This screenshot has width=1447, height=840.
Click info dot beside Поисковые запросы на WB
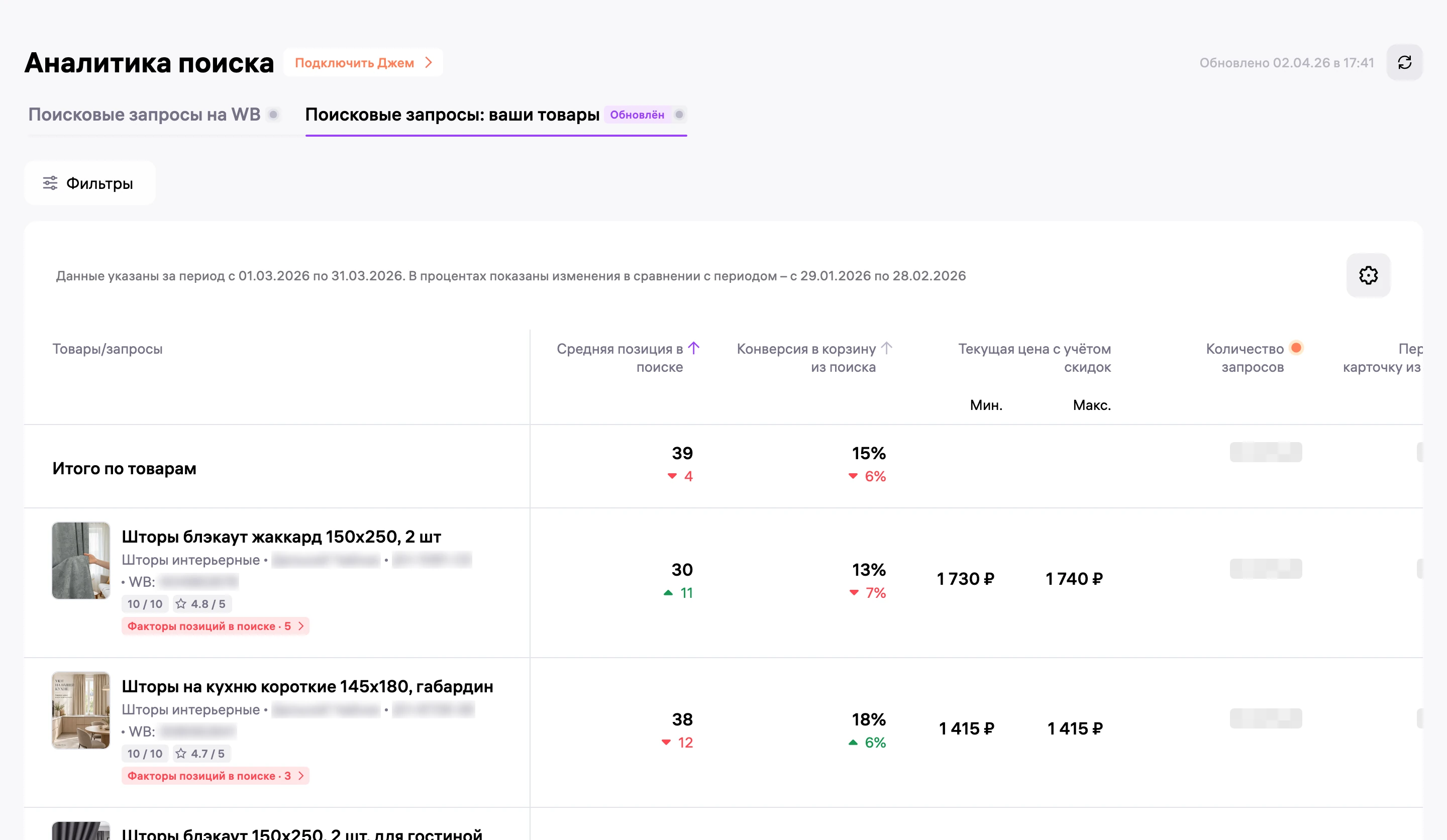click(x=274, y=114)
